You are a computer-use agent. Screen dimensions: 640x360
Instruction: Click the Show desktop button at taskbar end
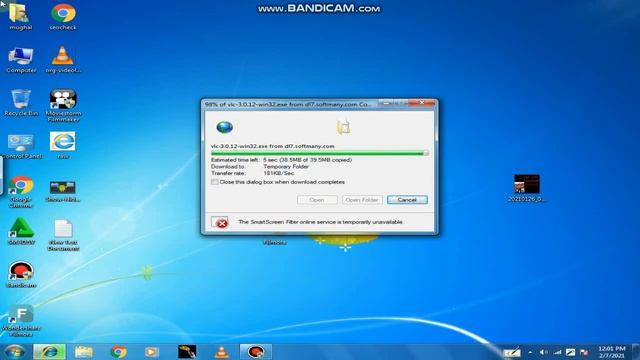pos(636,351)
